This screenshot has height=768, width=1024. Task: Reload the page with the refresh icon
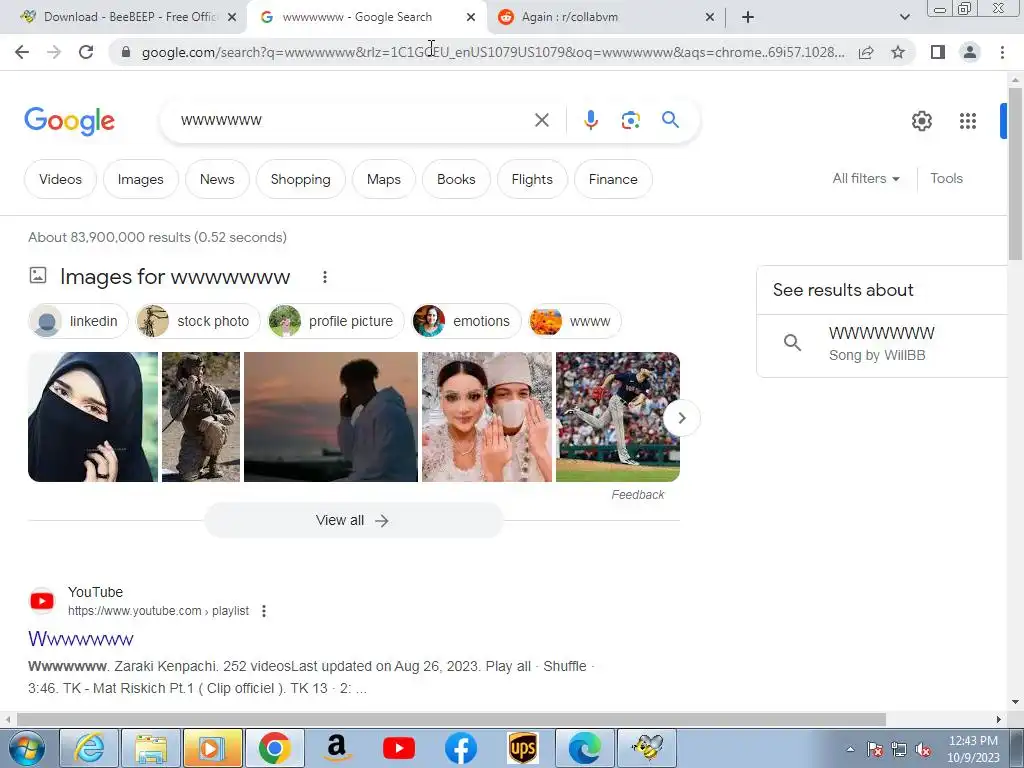(86, 52)
